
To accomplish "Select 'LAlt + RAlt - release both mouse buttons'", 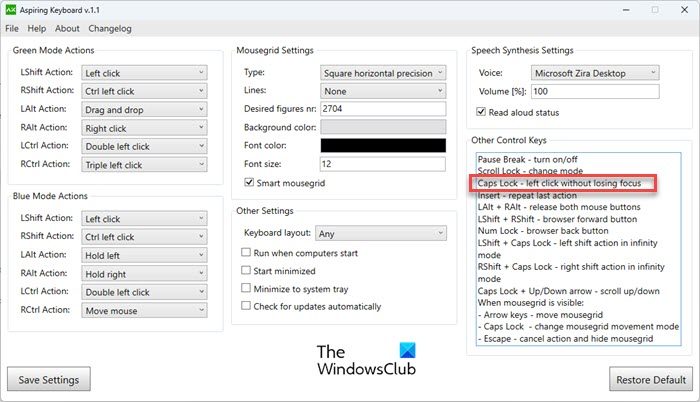I will point(559,207).
